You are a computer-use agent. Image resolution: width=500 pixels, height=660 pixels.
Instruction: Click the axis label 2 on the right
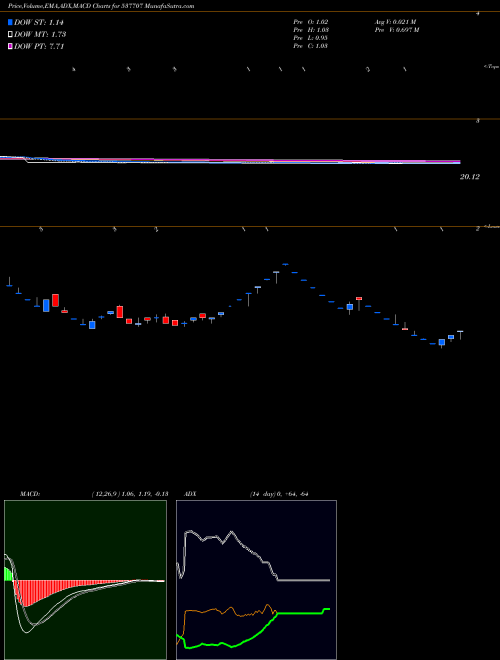(x=478, y=229)
